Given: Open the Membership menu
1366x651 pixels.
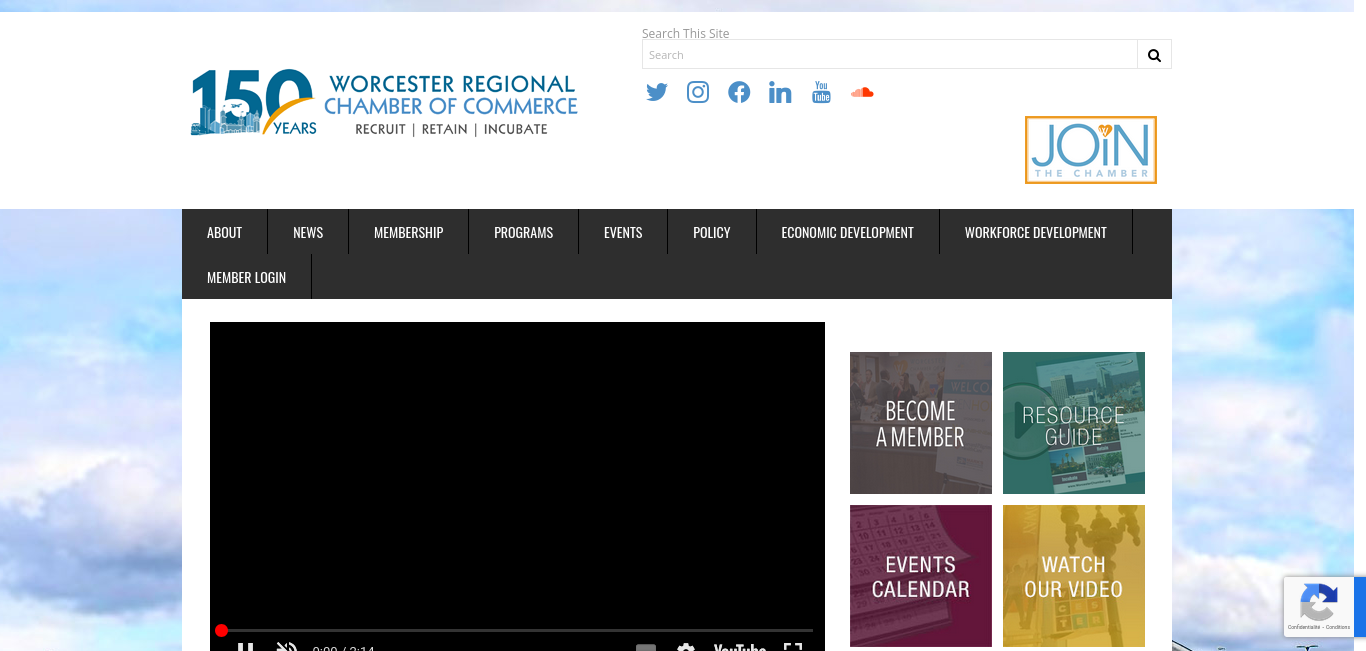Looking at the screenshot, I should point(408,232).
